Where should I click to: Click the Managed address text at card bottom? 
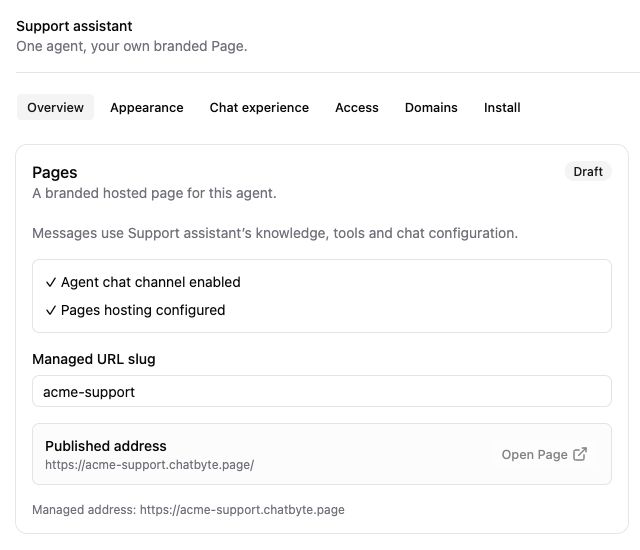point(188,510)
